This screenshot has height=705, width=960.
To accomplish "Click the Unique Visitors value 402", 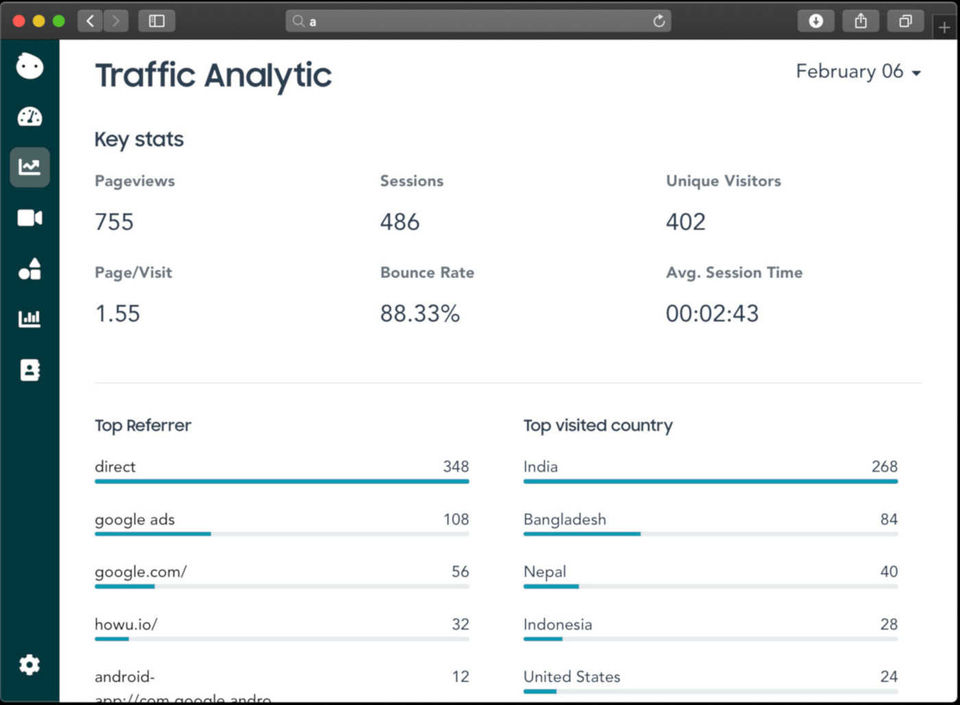I will tap(686, 222).
